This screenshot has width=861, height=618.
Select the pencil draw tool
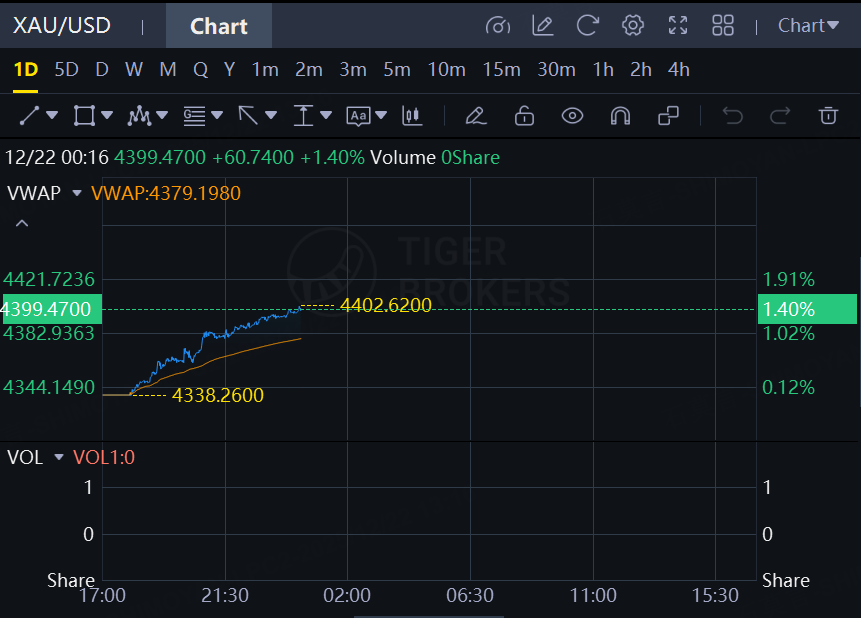[476, 116]
